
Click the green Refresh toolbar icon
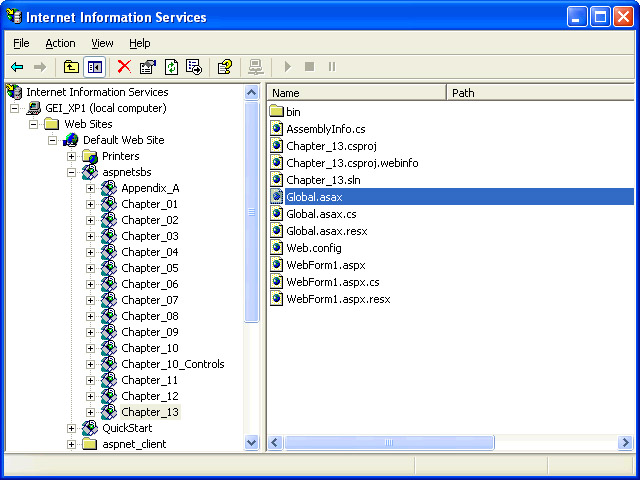click(x=171, y=67)
